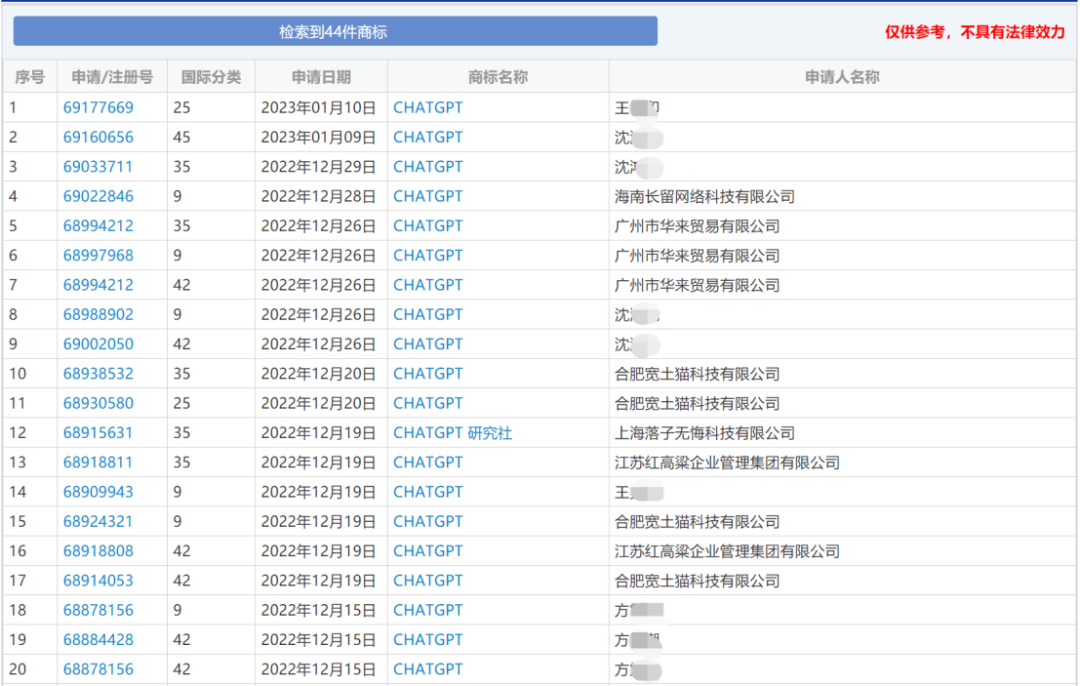Image resolution: width=1080 pixels, height=686 pixels.
Task: Open registration number 68914053
Action: click(x=98, y=582)
